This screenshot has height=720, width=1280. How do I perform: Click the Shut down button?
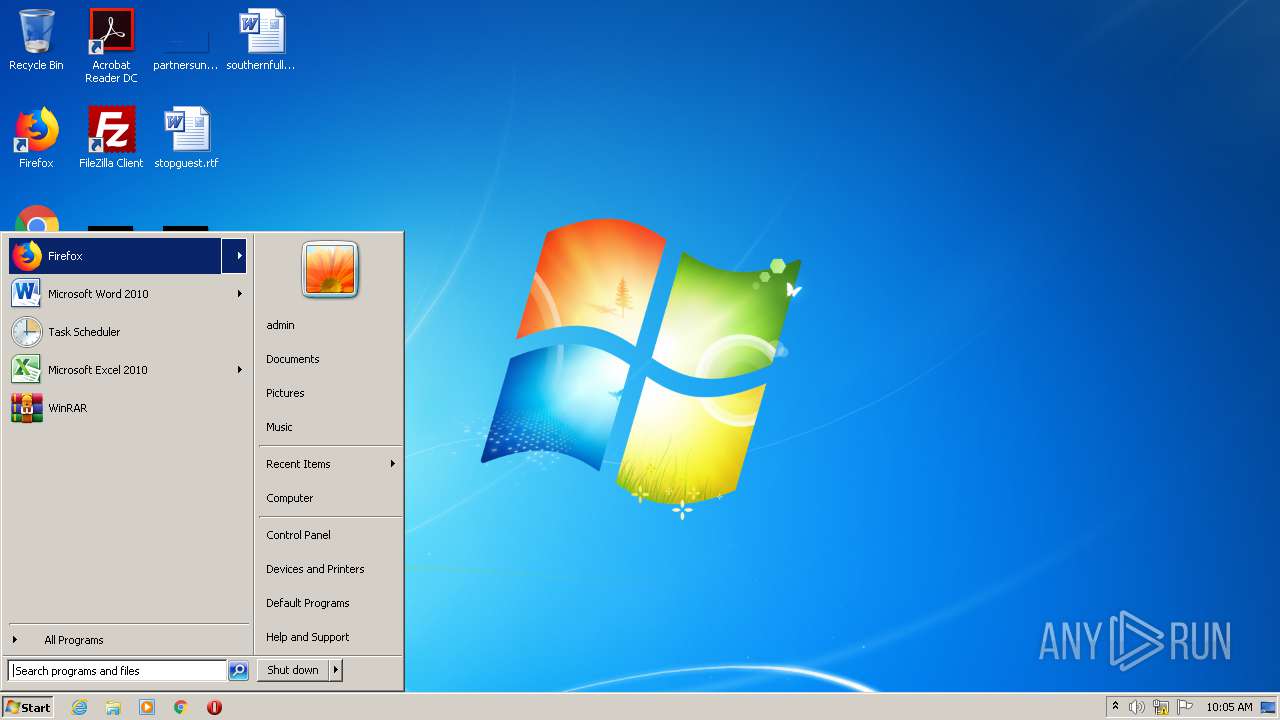click(293, 671)
